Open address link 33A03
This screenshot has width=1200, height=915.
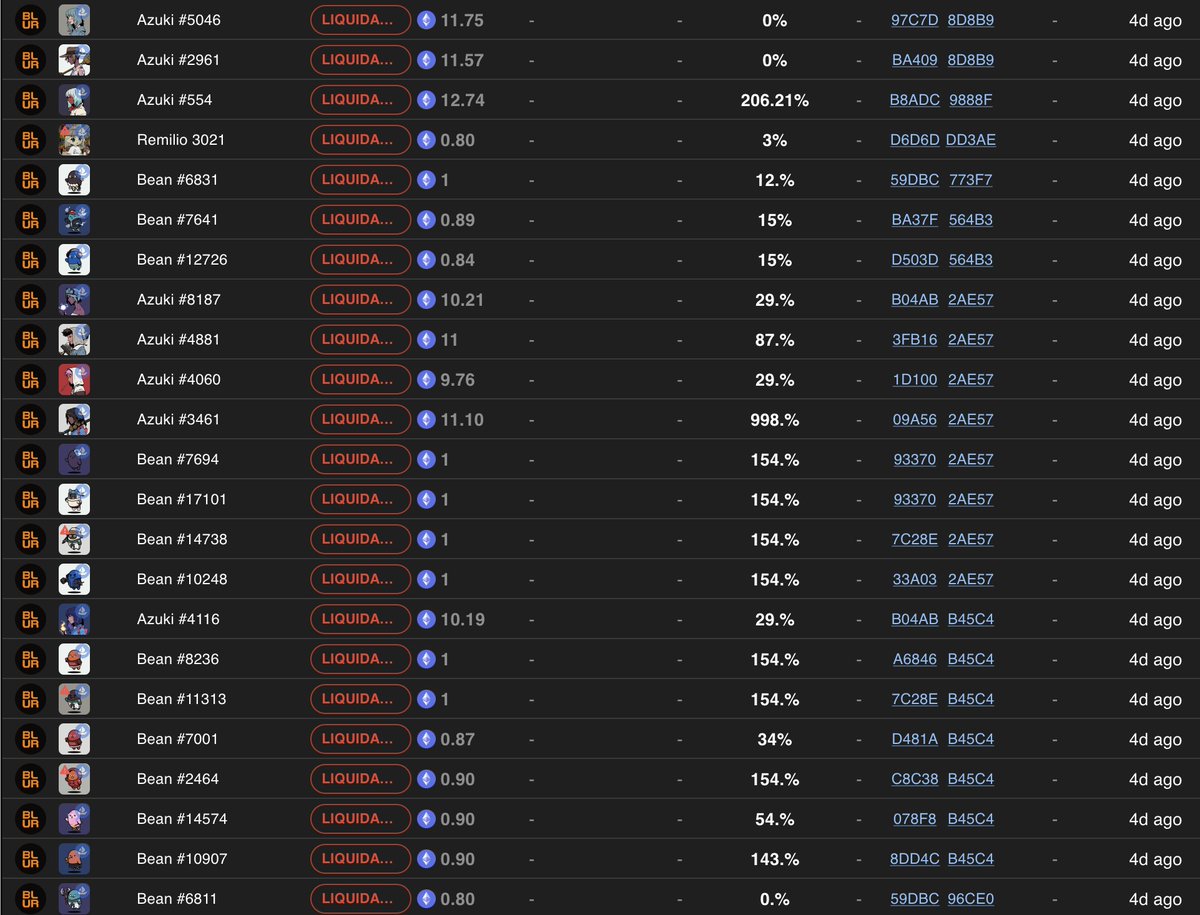point(915,579)
